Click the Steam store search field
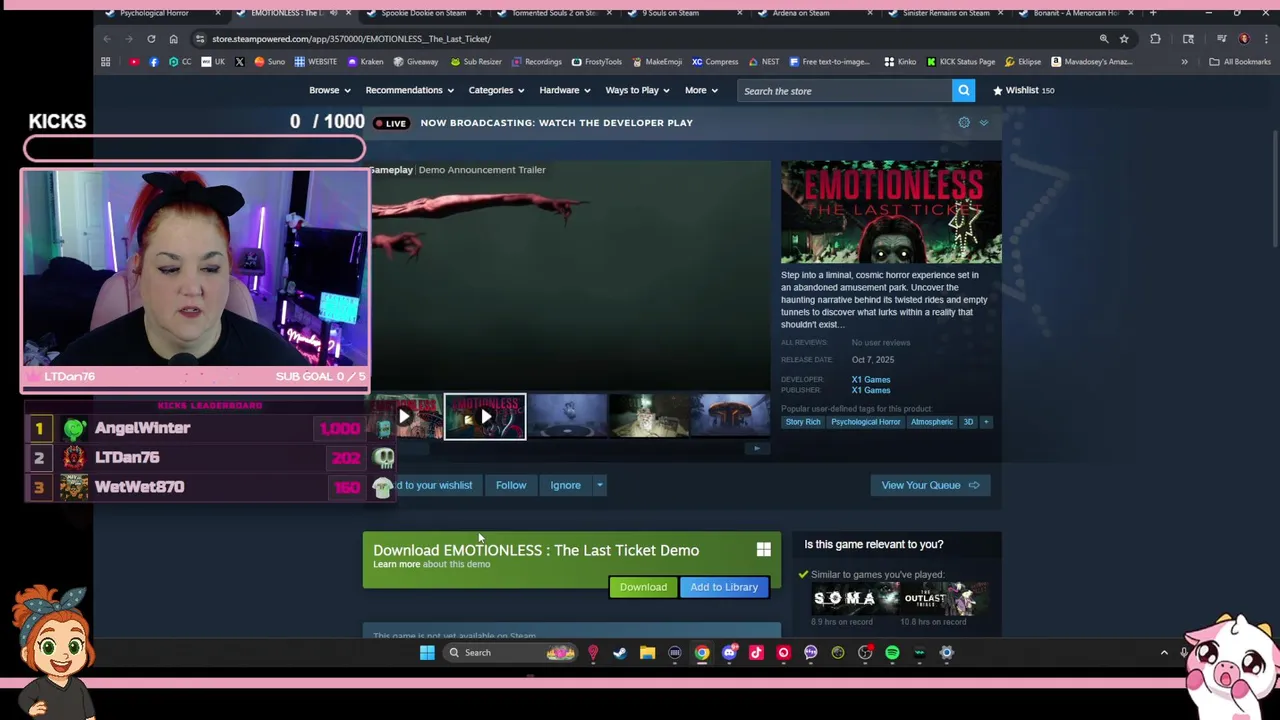Screen dimensions: 1280x720 click(845, 90)
